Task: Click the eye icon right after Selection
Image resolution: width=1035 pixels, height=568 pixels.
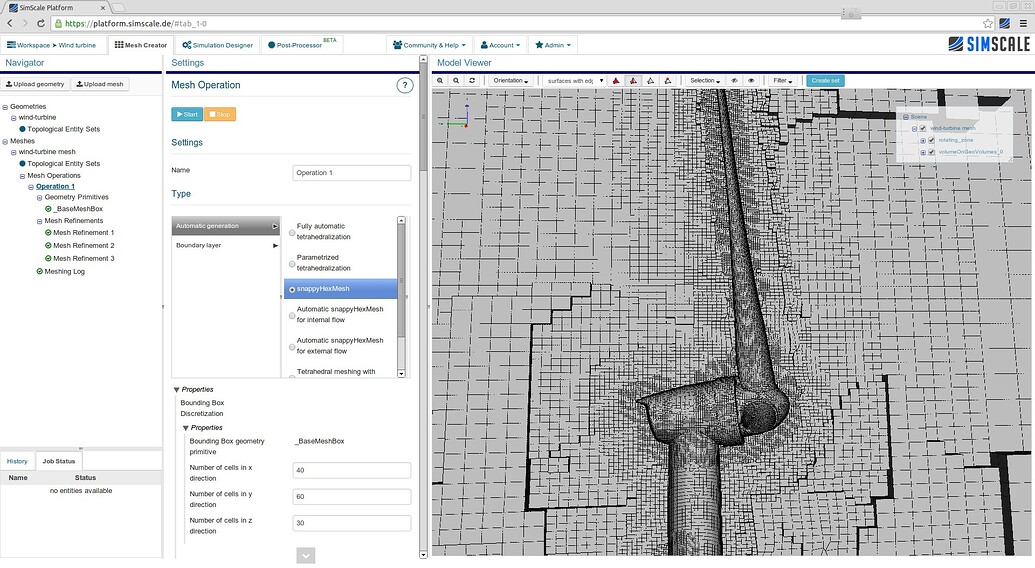Action: point(734,80)
